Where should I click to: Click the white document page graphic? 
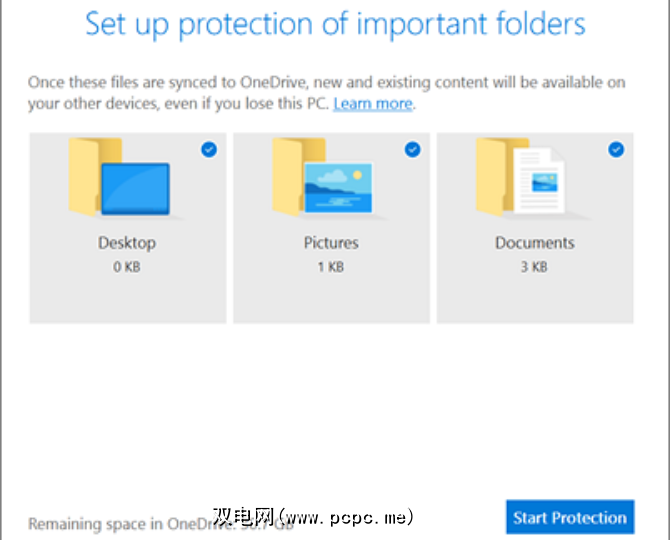click(x=542, y=182)
